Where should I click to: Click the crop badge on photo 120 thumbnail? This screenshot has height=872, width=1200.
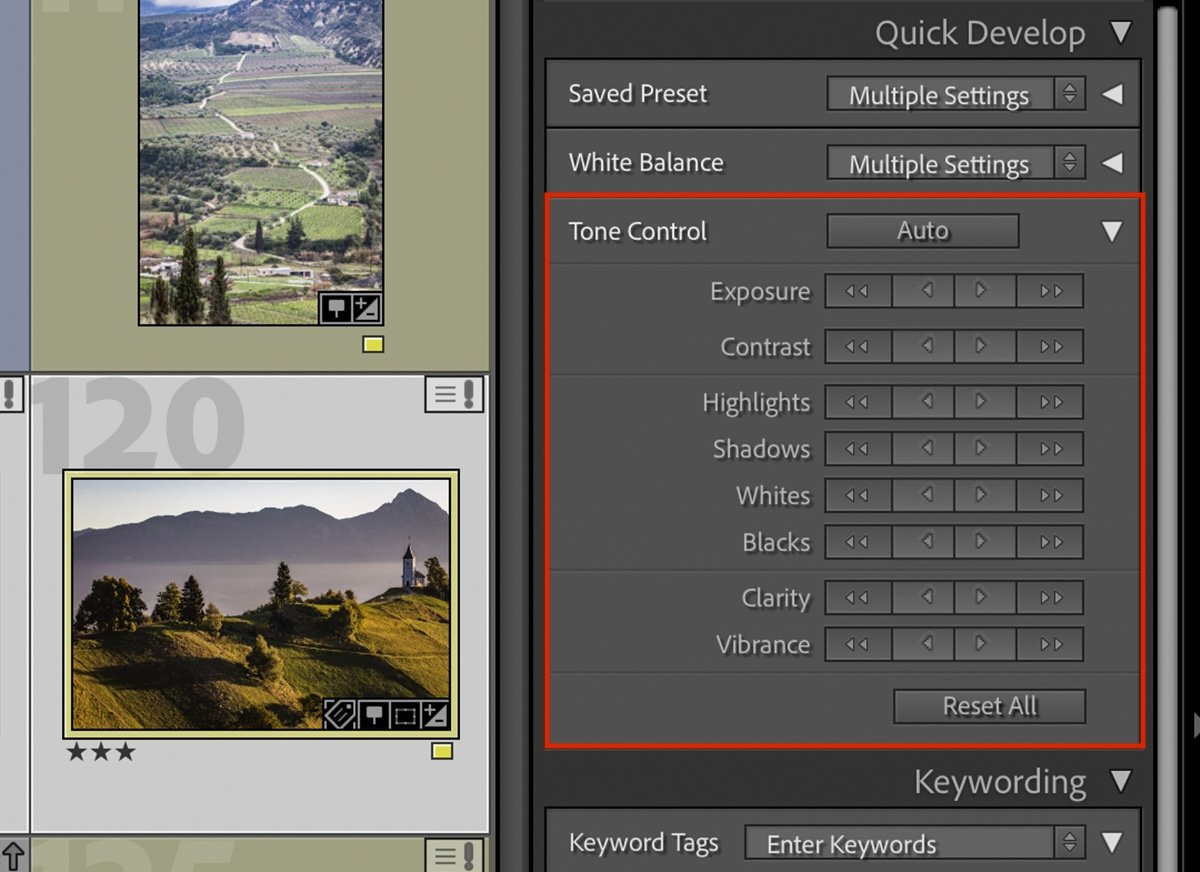pyautogui.click(x=404, y=713)
